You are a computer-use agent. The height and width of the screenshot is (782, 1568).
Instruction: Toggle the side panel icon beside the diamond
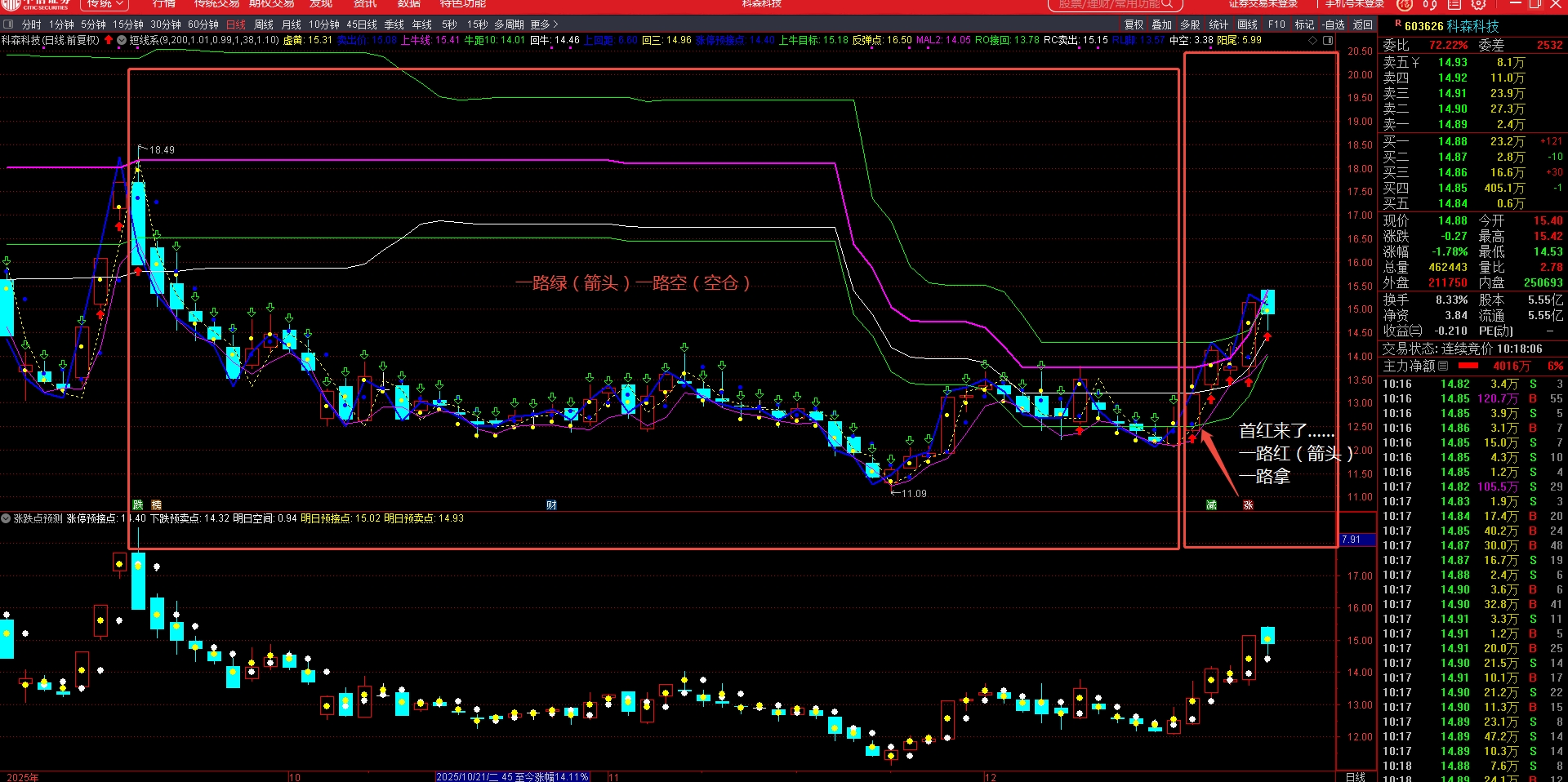click(x=1328, y=40)
